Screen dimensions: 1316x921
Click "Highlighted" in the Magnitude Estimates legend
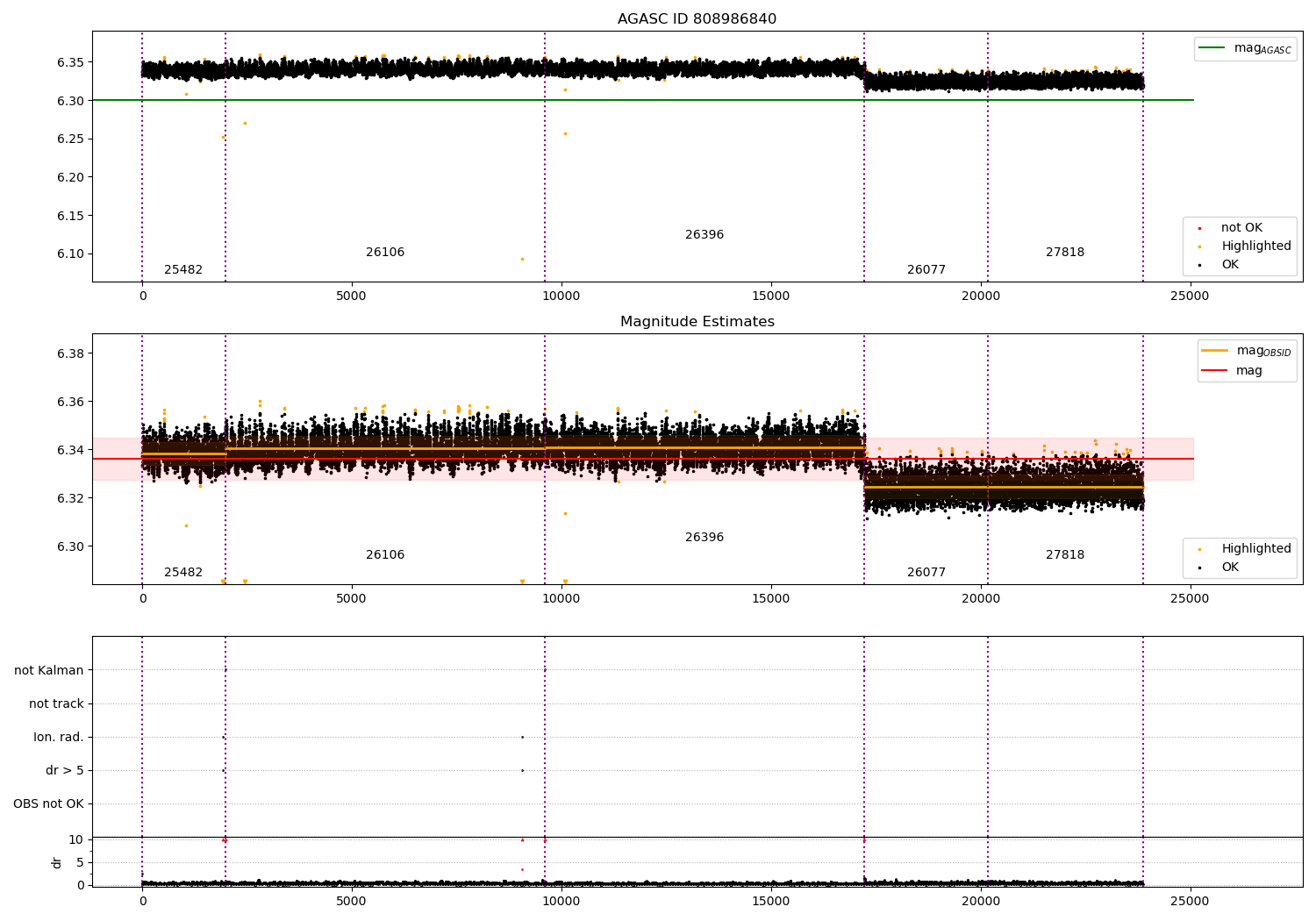click(x=1255, y=548)
